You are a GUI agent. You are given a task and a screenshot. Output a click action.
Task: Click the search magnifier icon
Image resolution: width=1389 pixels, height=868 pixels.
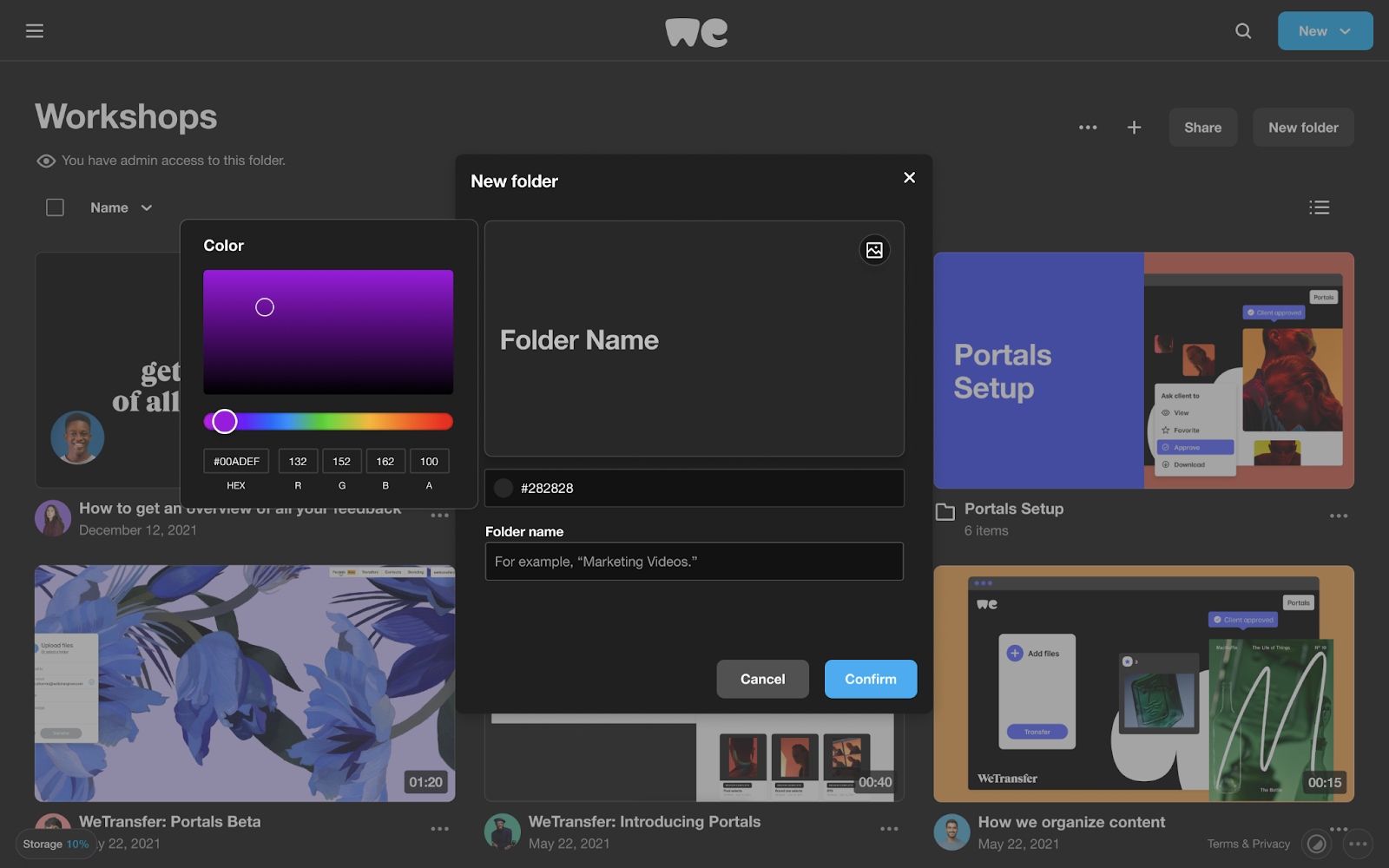1243,31
